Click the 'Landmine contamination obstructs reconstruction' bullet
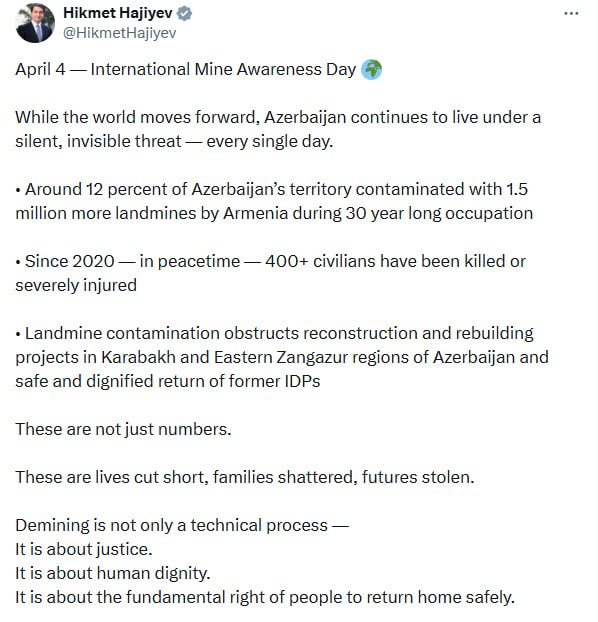598x622 pixels. (x=282, y=357)
